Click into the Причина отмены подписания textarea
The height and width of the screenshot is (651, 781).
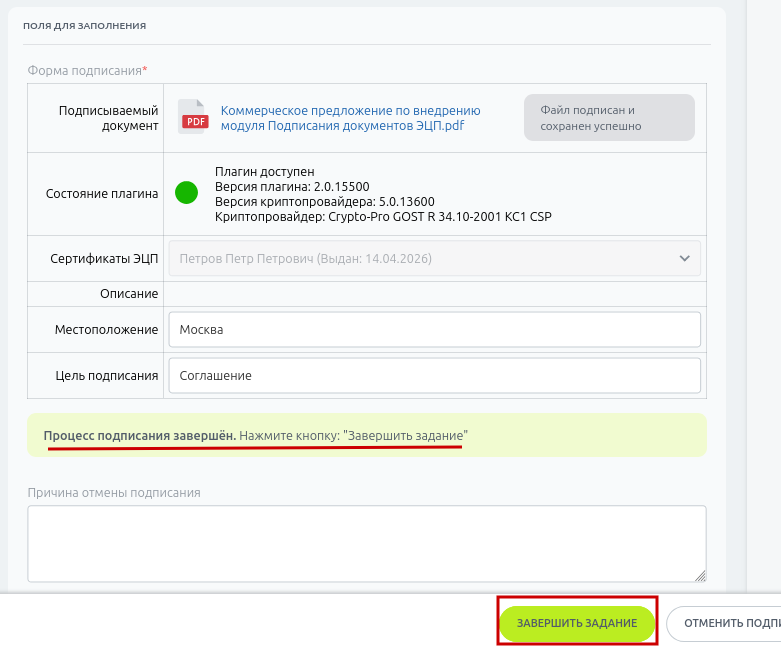pos(366,543)
